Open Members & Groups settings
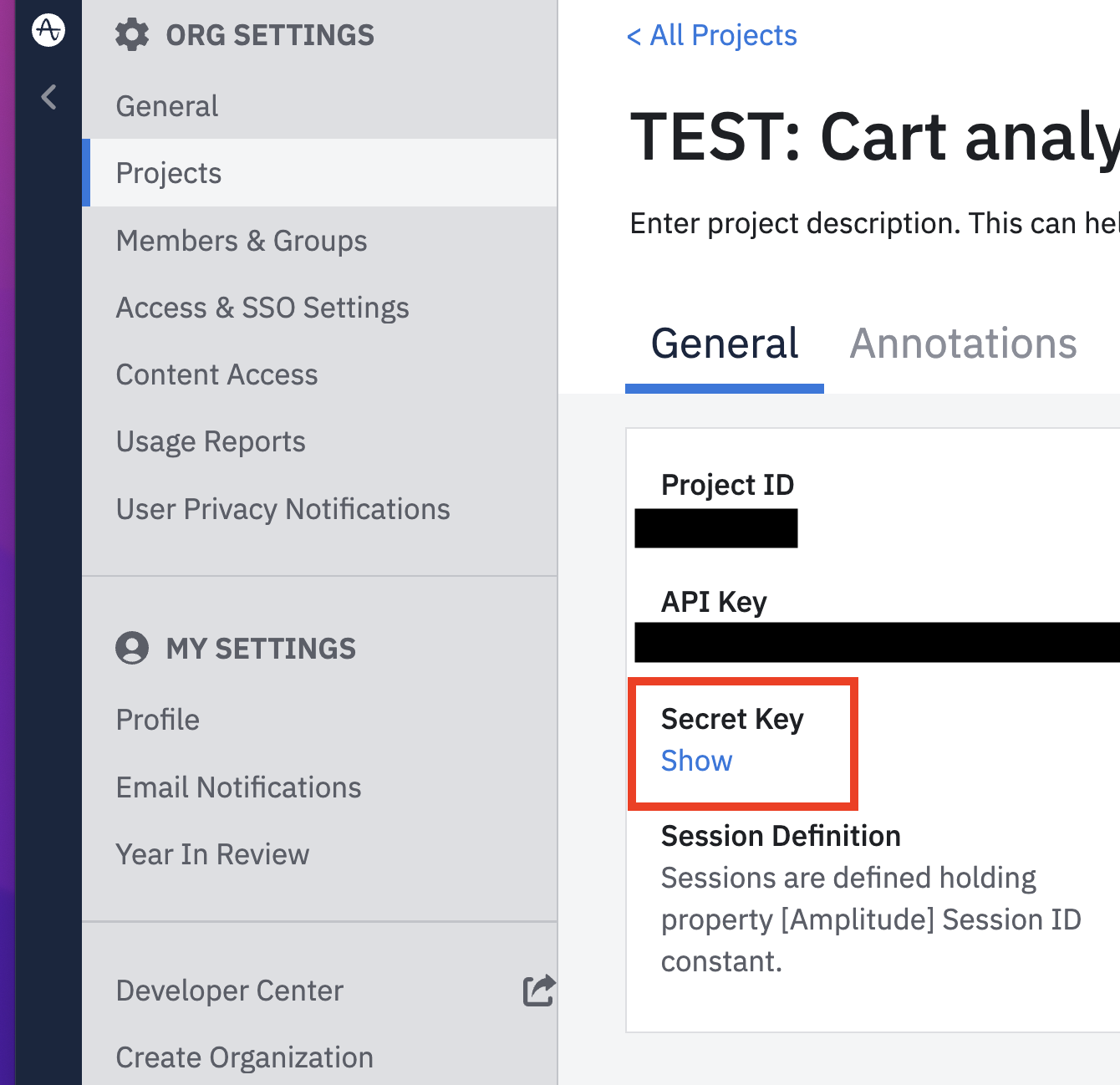Screen dimensions: 1120x1085 [242, 241]
